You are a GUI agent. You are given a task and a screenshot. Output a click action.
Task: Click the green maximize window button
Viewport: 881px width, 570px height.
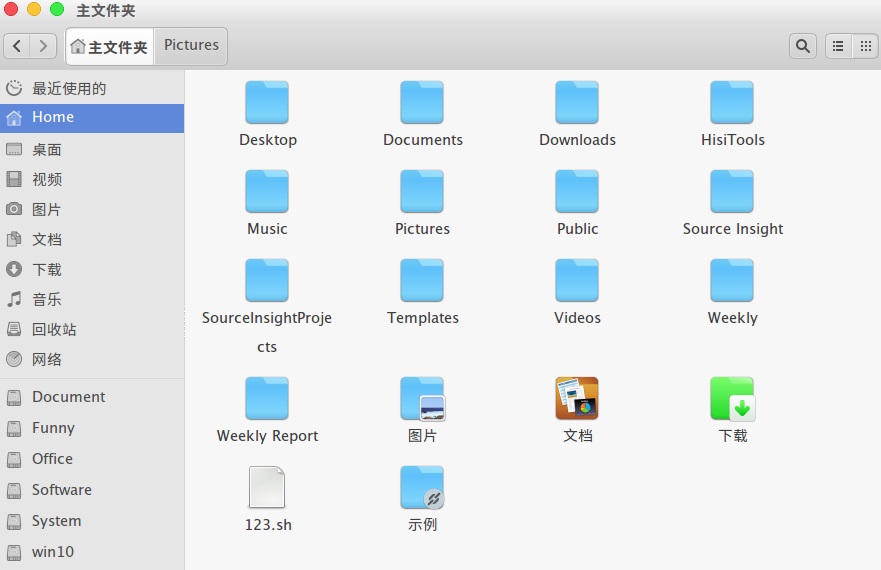[x=57, y=9]
